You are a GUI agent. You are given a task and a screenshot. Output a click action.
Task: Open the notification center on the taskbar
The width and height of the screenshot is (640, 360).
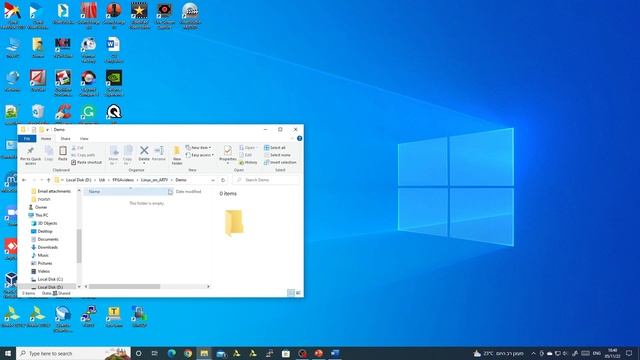click(x=629, y=353)
